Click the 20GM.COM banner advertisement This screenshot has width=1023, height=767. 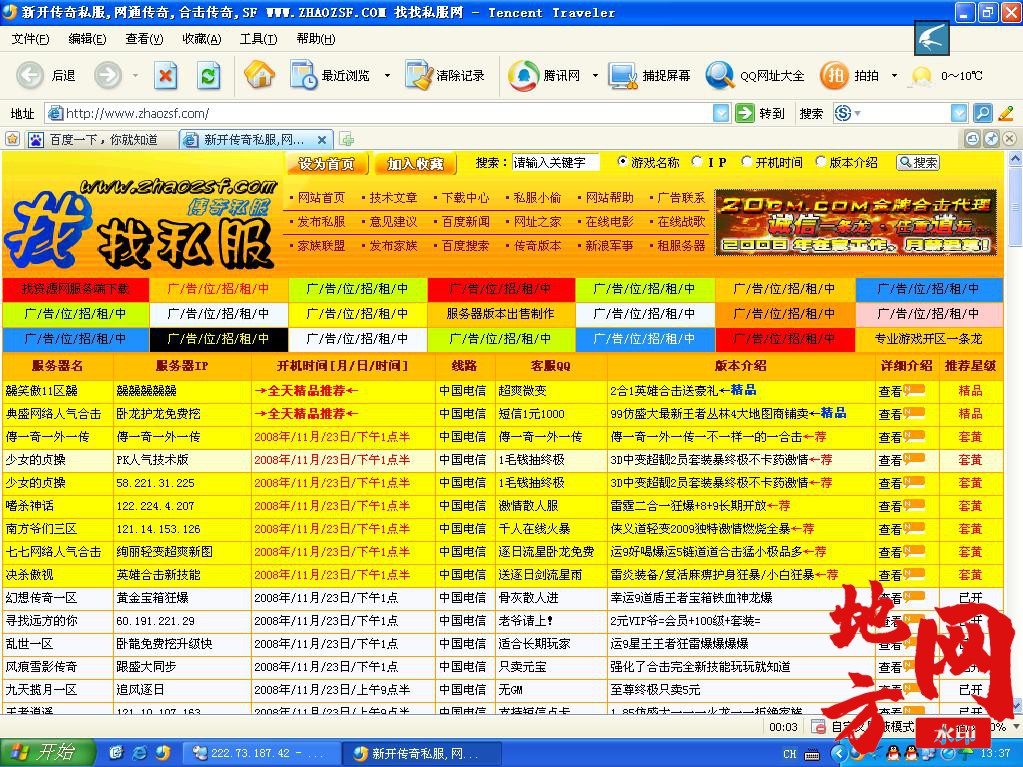pyautogui.click(x=855, y=222)
